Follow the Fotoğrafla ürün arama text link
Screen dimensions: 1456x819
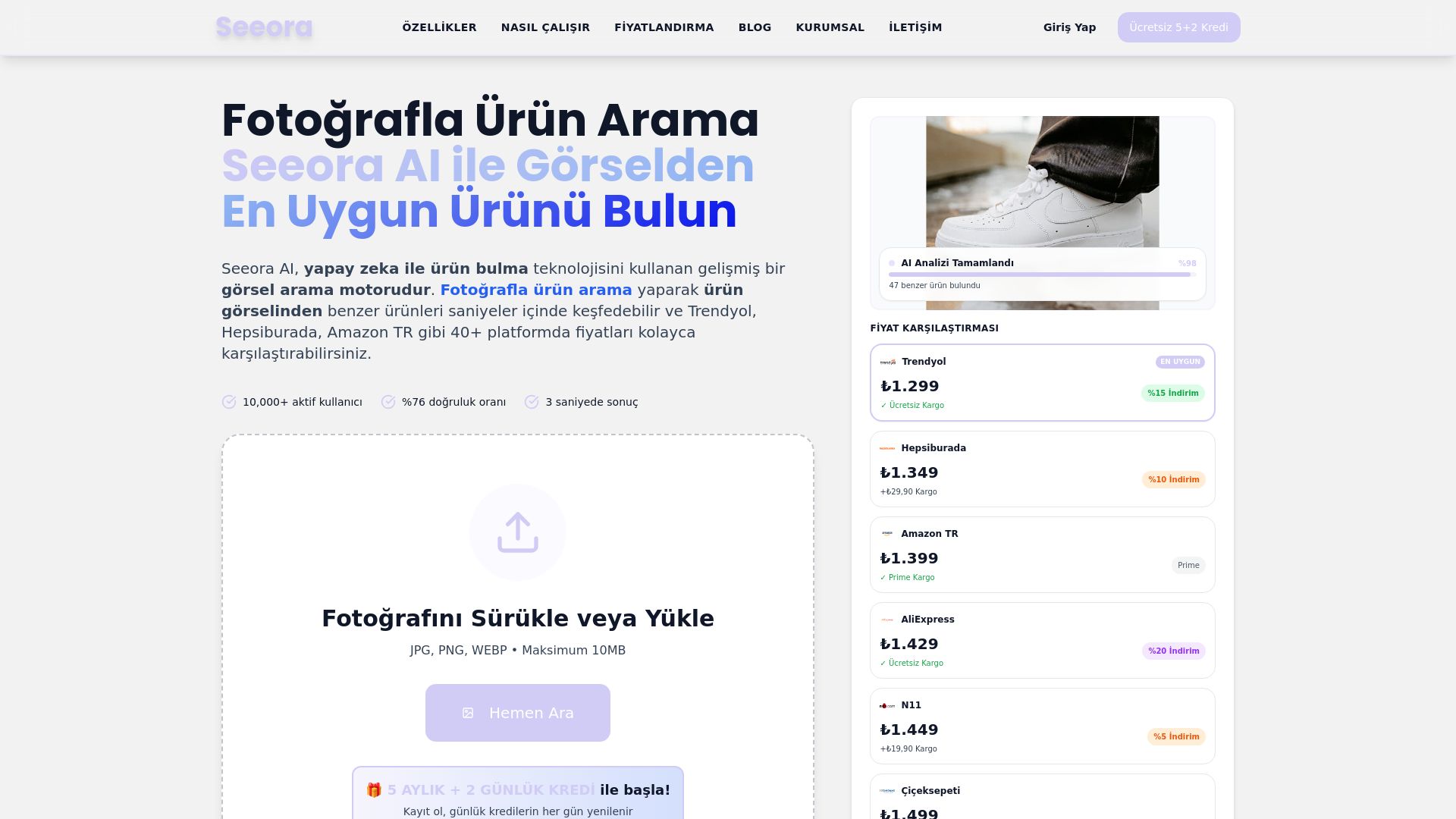pyautogui.click(x=535, y=290)
